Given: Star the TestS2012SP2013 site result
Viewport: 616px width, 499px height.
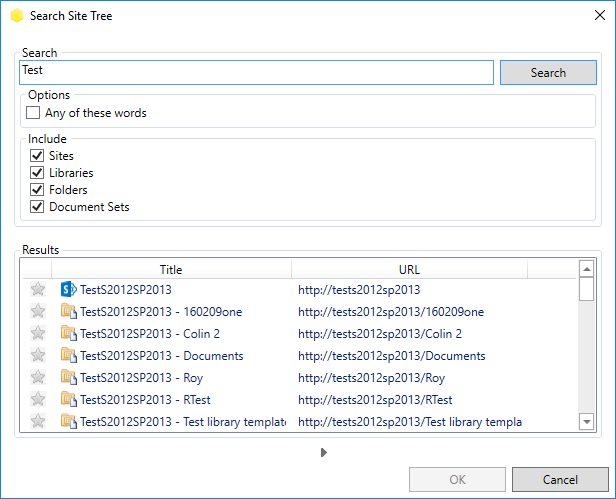Looking at the screenshot, I should [x=38, y=289].
